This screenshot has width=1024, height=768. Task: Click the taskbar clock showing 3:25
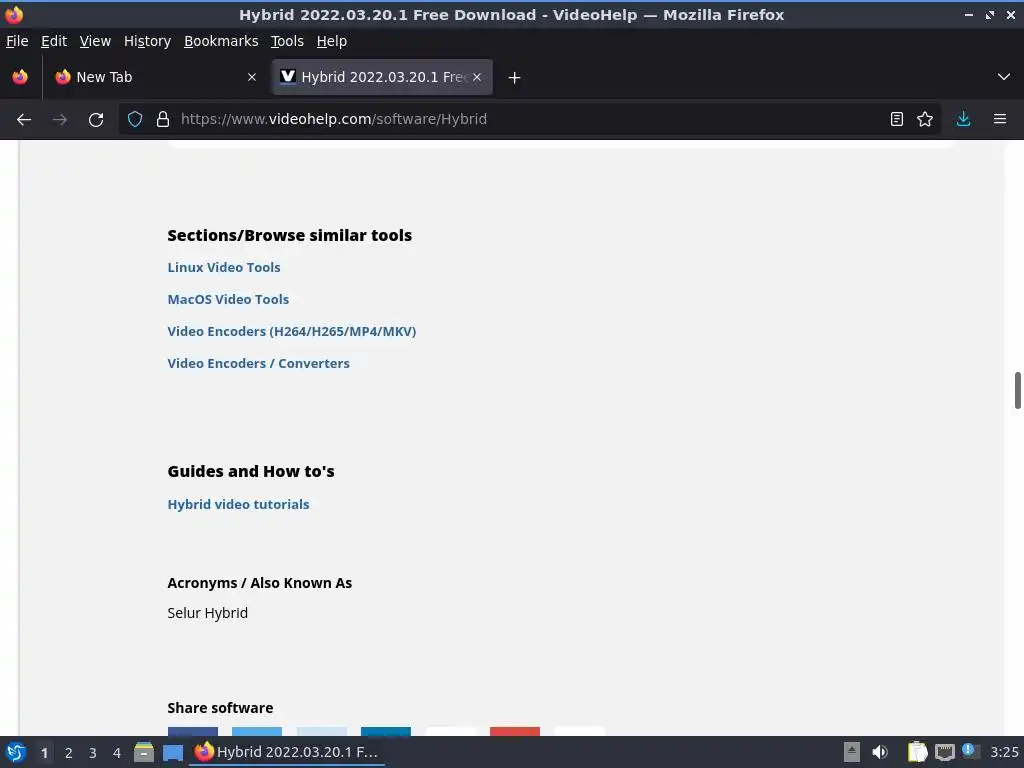click(x=1004, y=752)
